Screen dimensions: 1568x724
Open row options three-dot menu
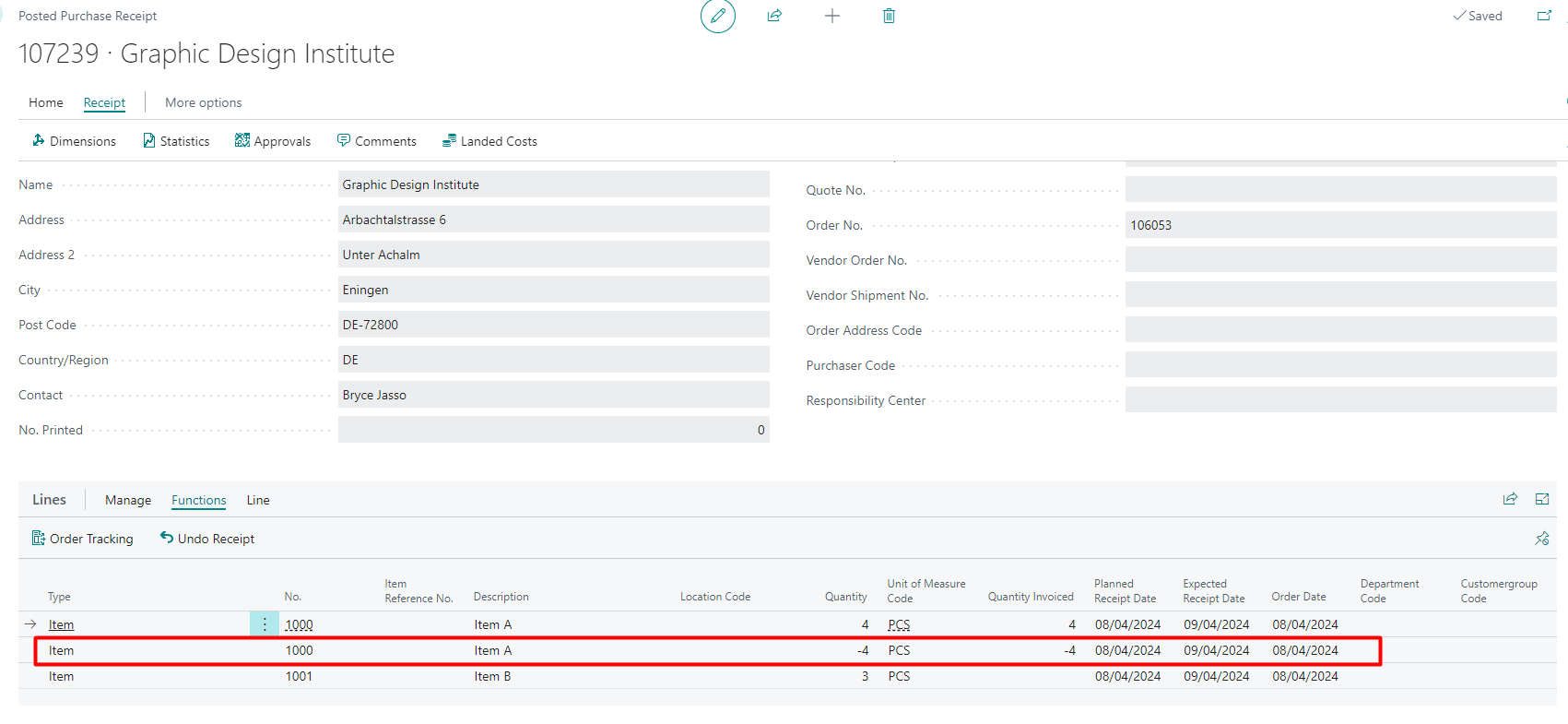265,624
